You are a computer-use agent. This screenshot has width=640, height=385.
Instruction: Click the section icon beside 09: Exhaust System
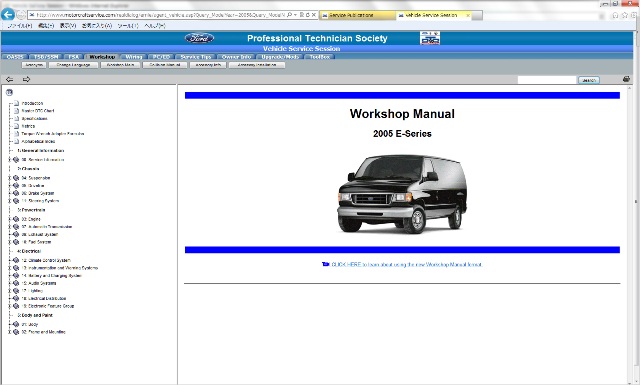point(16,234)
